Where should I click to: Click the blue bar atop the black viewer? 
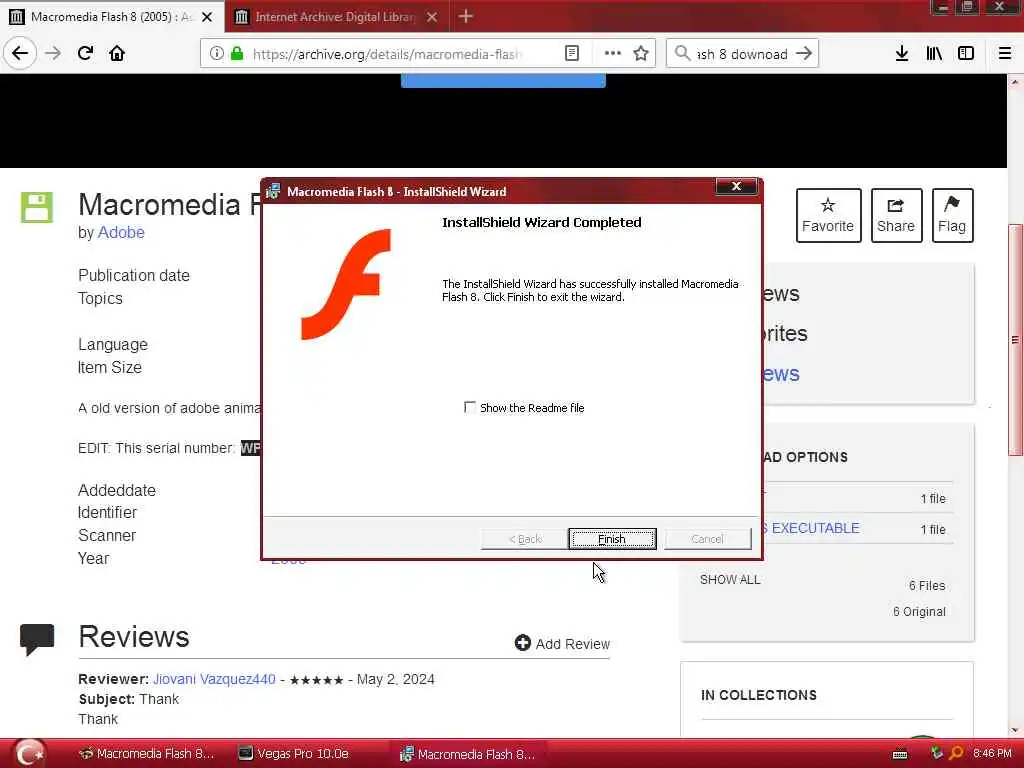(503, 80)
